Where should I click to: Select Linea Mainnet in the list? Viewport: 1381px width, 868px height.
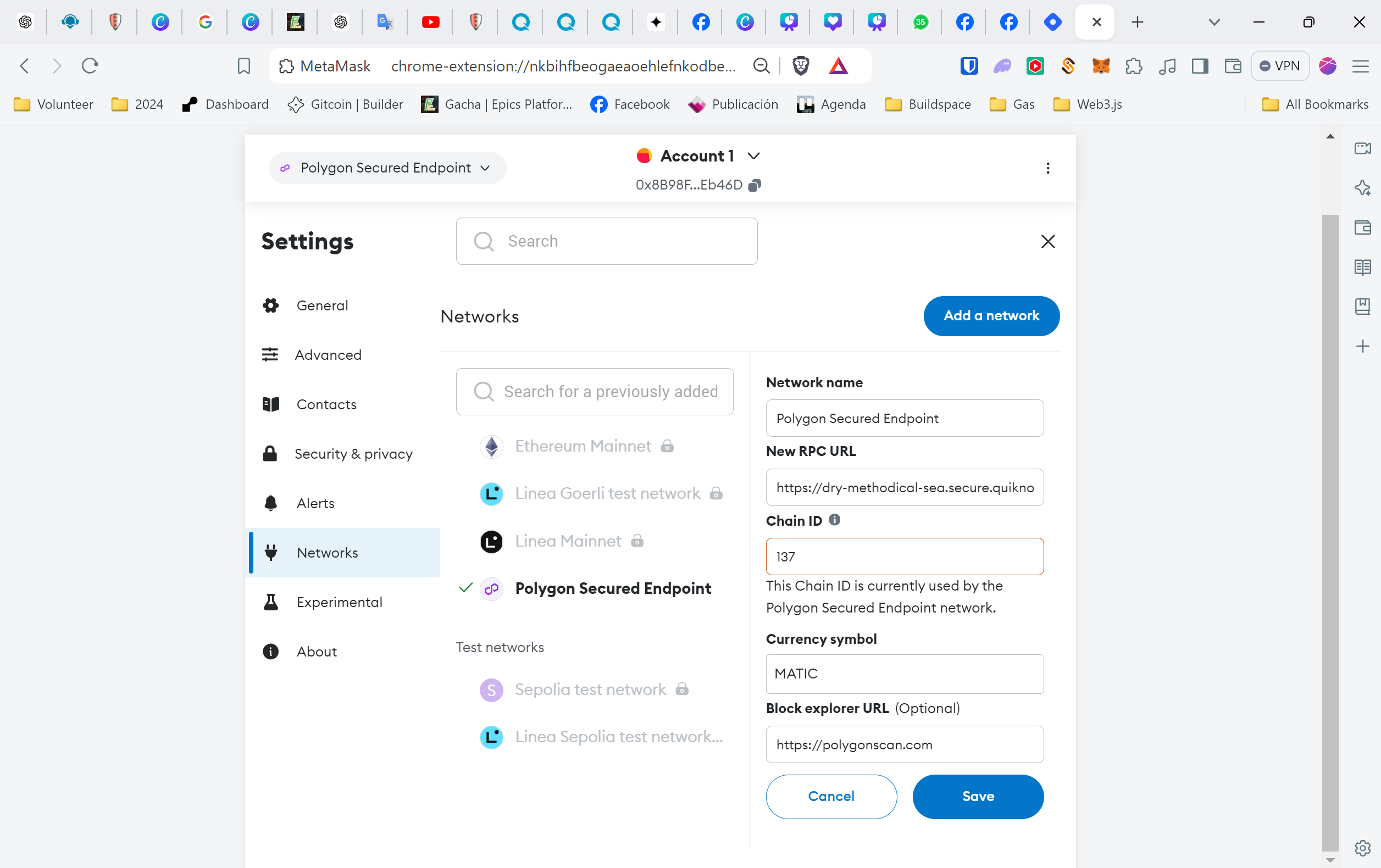click(568, 541)
